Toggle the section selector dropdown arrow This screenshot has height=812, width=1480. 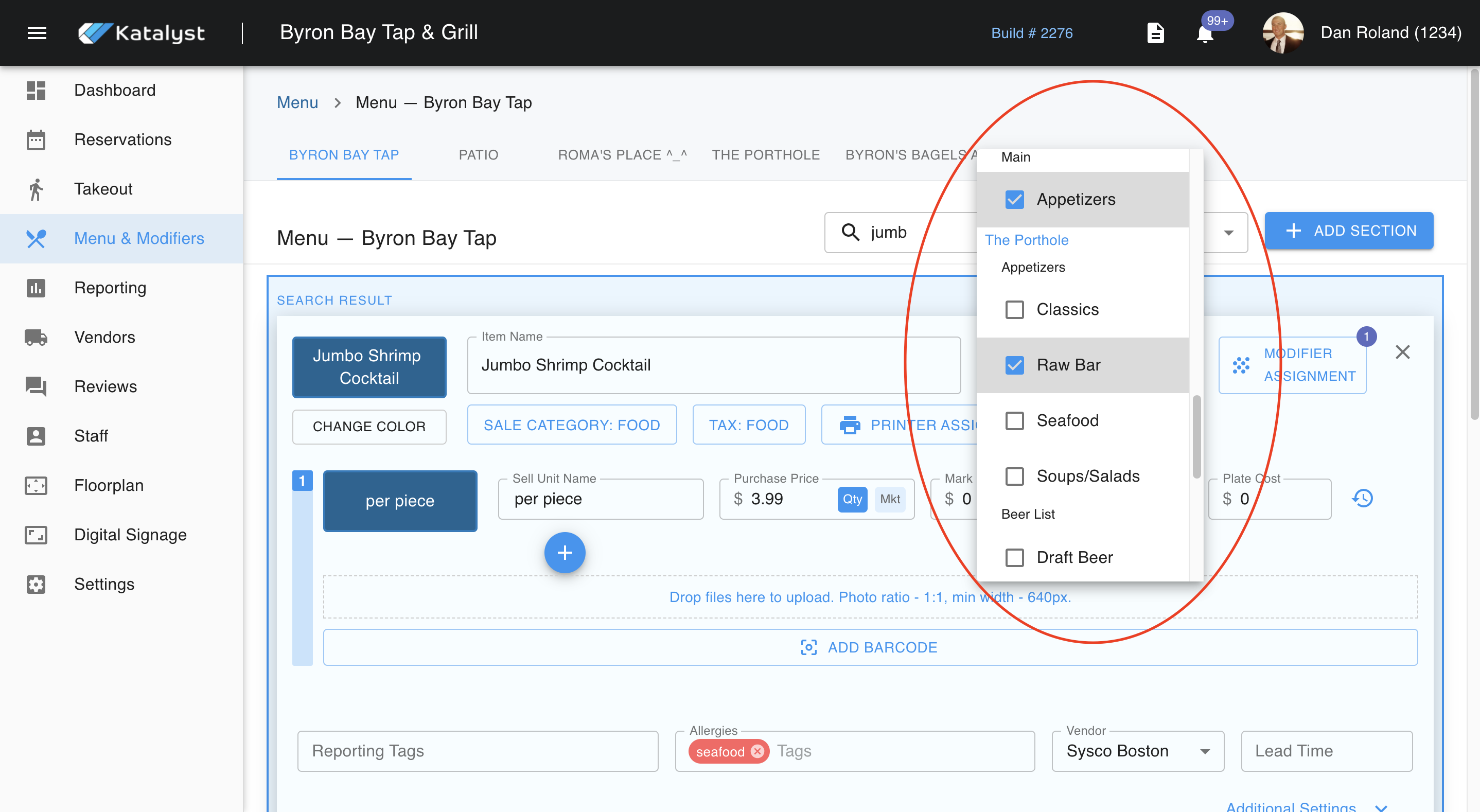click(x=1228, y=233)
